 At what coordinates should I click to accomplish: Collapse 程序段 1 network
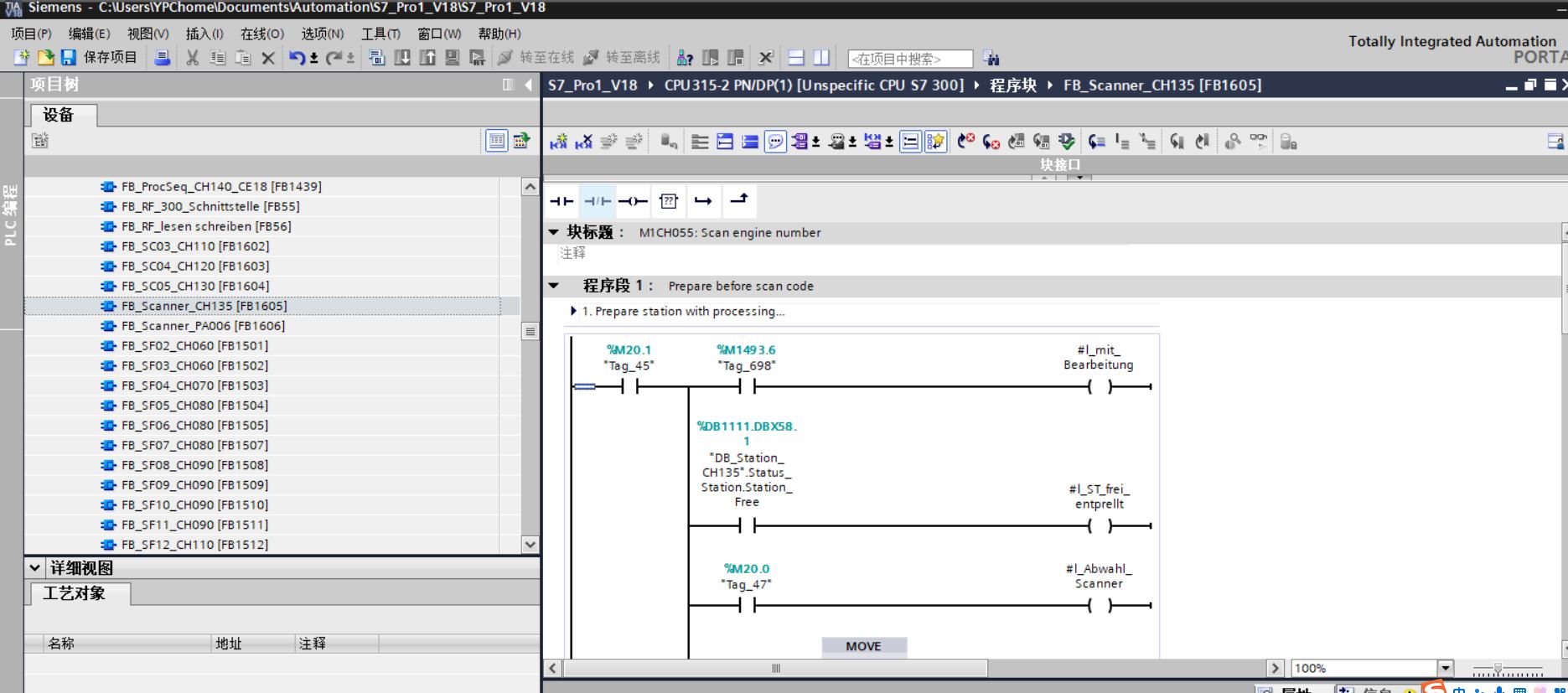coord(553,286)
